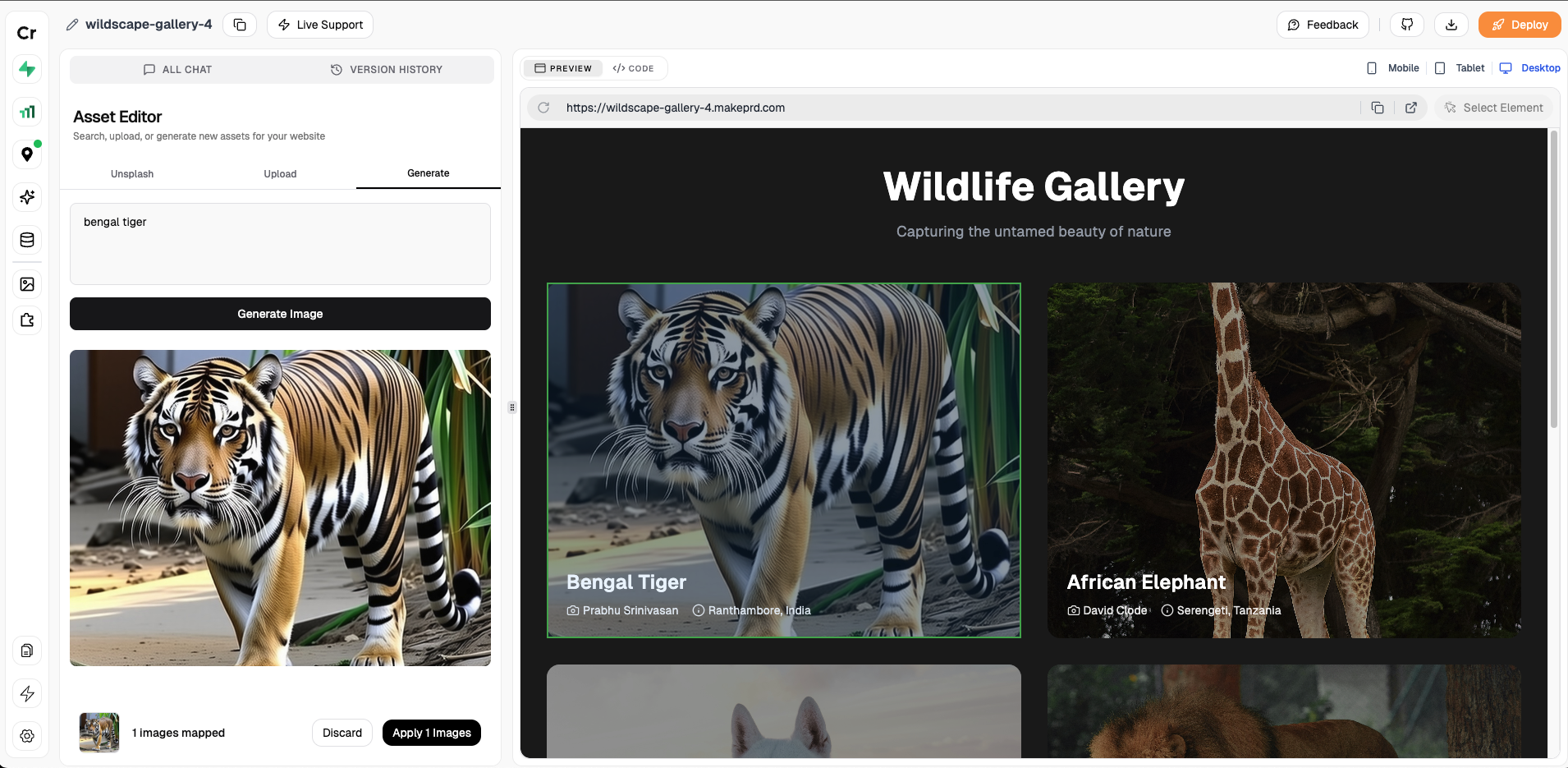Image resolution: width=1568 pixels, height=768 pixels.
Task: Open the database panel from the sidebar
Action: (27, 240)
